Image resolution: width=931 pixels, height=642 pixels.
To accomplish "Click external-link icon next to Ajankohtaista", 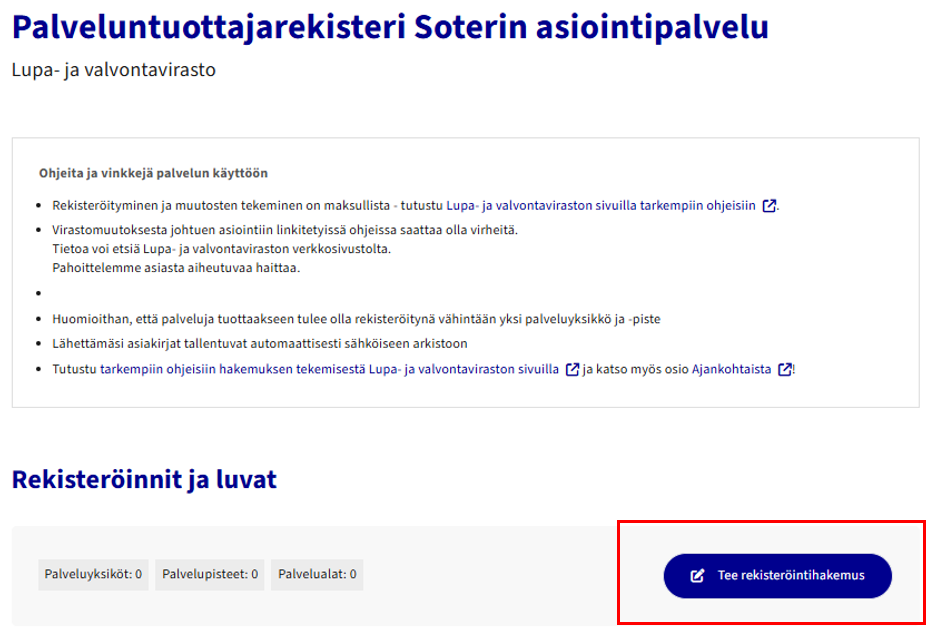I will (x=785, y=369).
